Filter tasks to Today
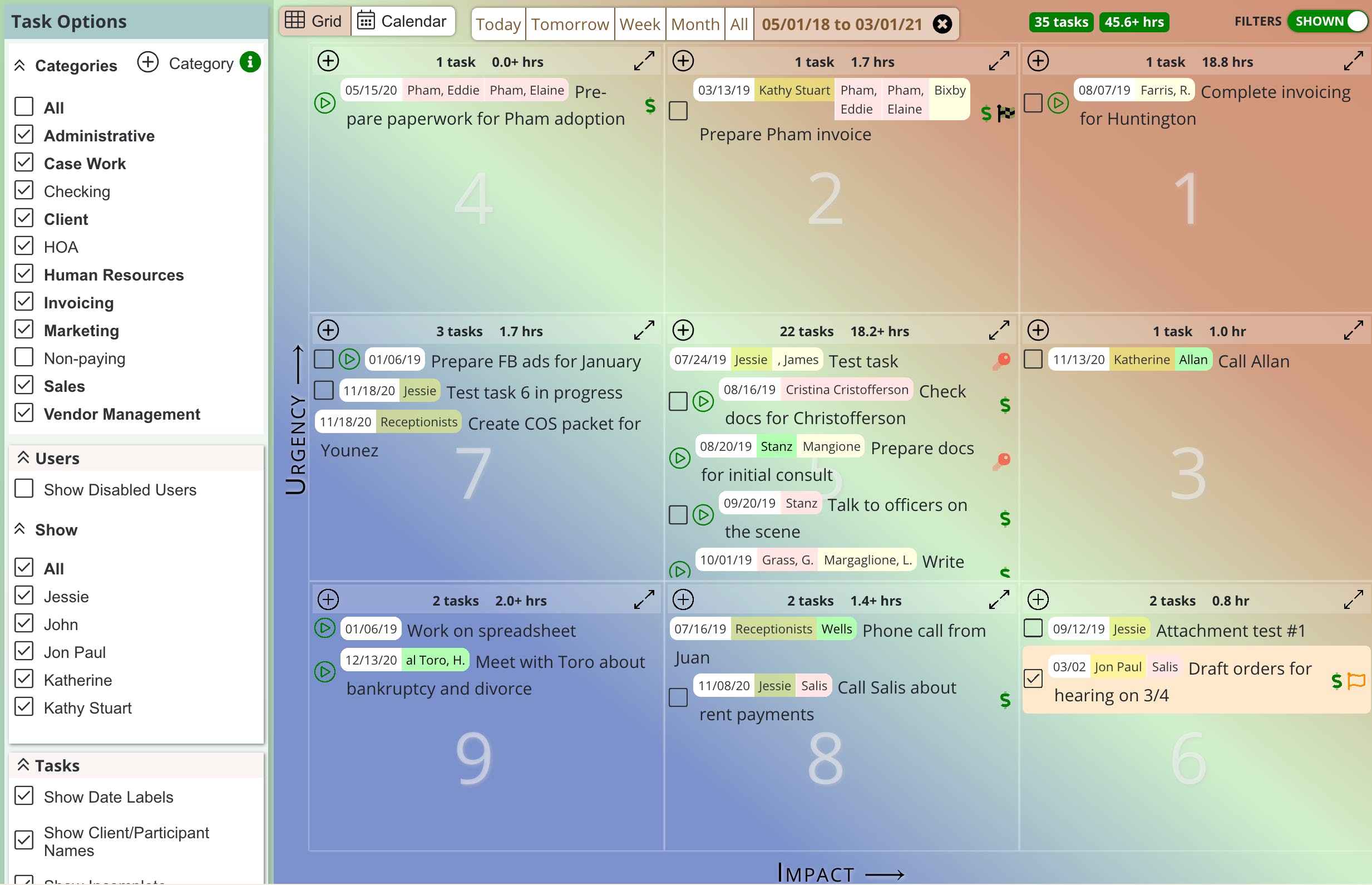 tap(497, 24)
